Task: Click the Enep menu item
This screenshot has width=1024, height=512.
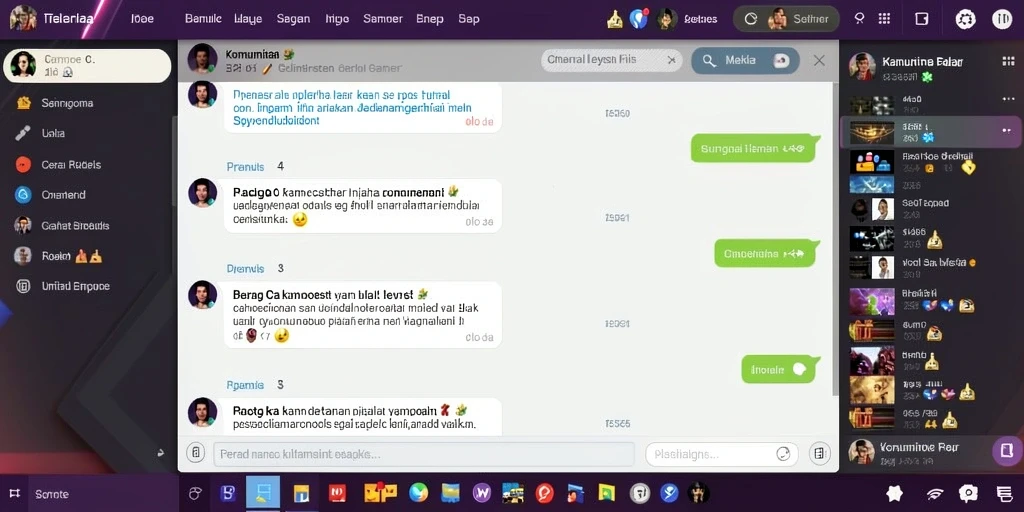Action: 430,19
